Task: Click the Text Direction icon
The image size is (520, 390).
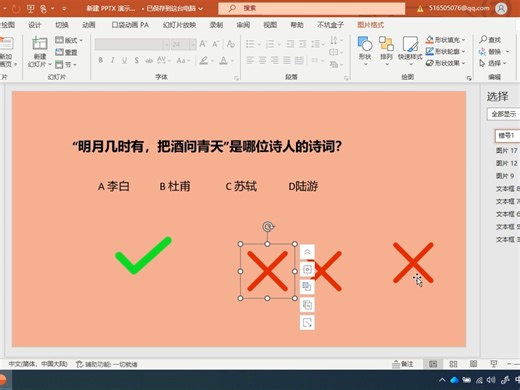Action: click(x=334, y=41)
